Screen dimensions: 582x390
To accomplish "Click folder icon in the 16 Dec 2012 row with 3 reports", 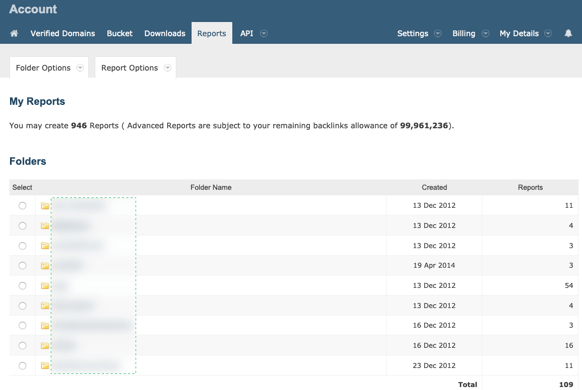I will click(x=45, y=326).
